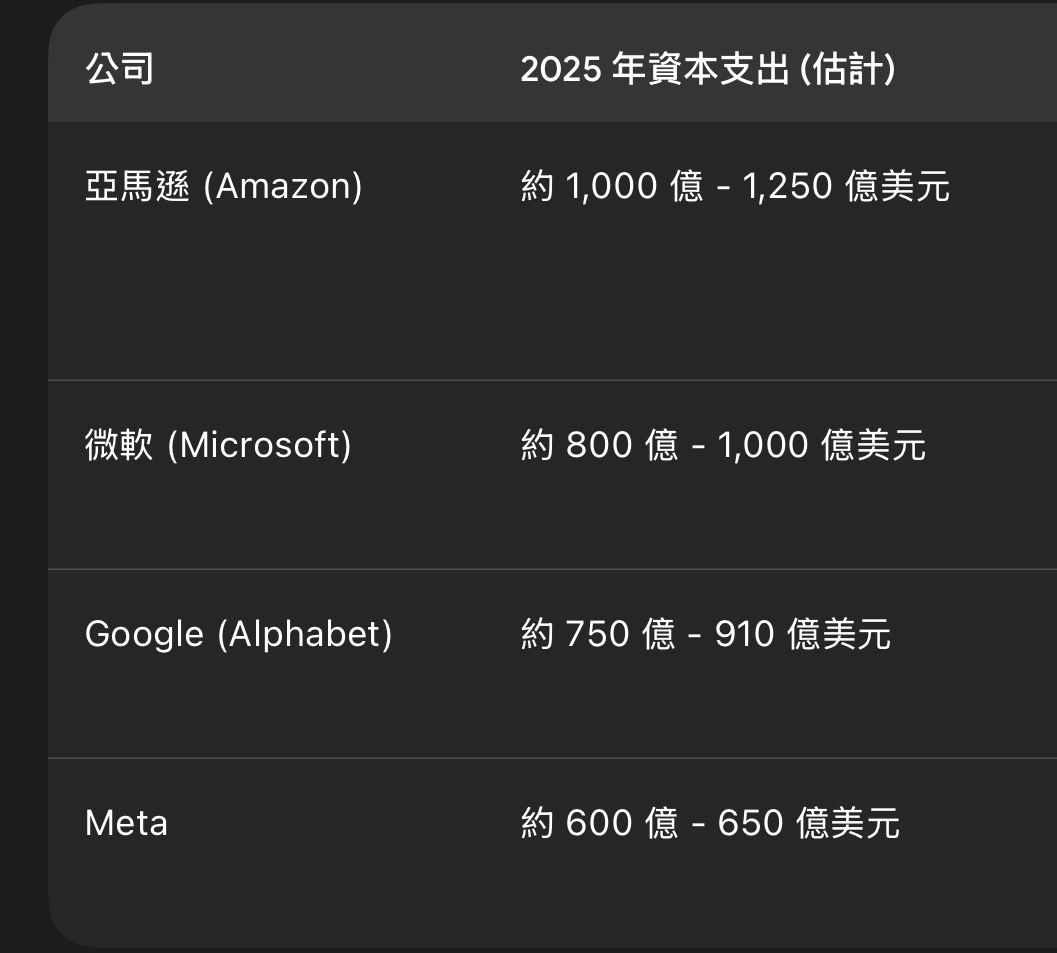This screenshot has width=1057, height=953.
Task: Click the 650 figure in Meta's row
Action: (x=749, y=823)
